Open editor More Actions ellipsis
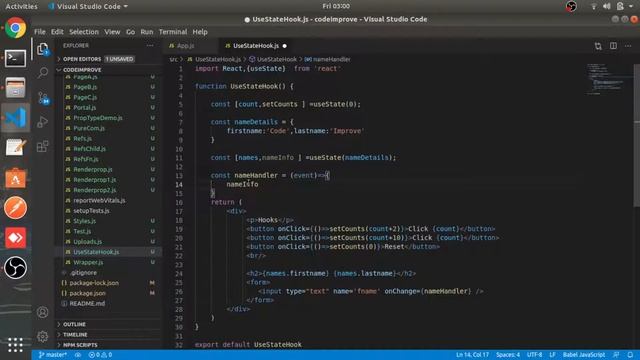The width and height of the screenshot is (640, 360). coord(628,46)
